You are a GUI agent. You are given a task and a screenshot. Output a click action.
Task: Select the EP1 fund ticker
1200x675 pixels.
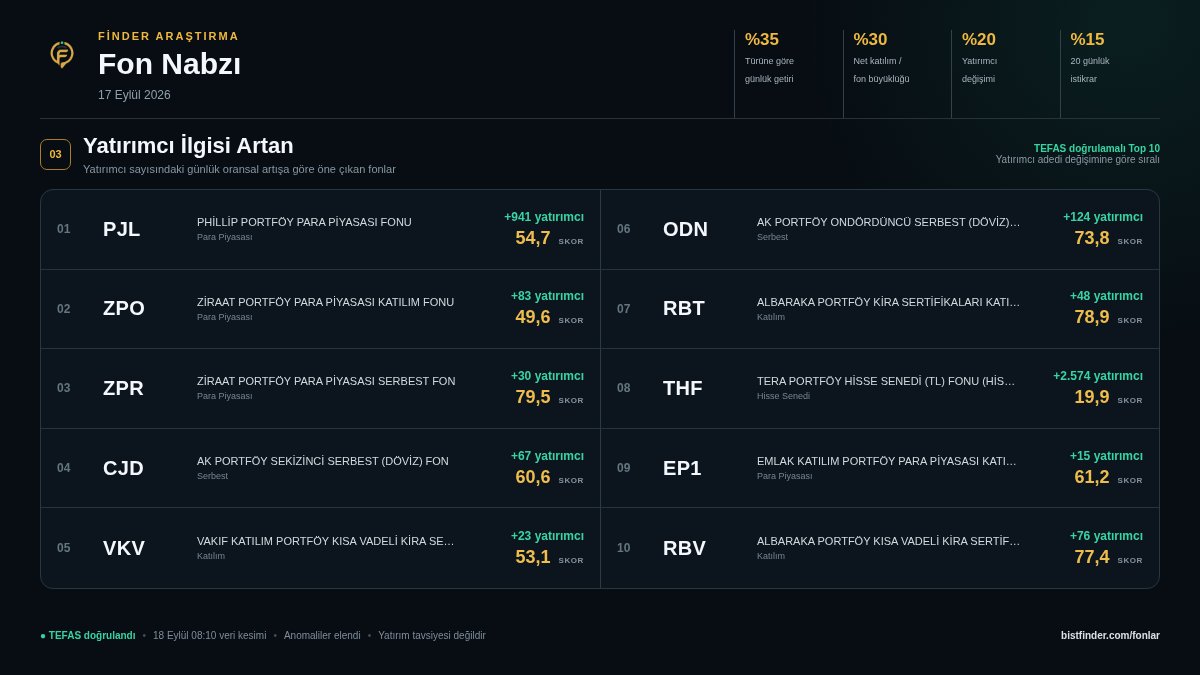(x=682, y=468)
